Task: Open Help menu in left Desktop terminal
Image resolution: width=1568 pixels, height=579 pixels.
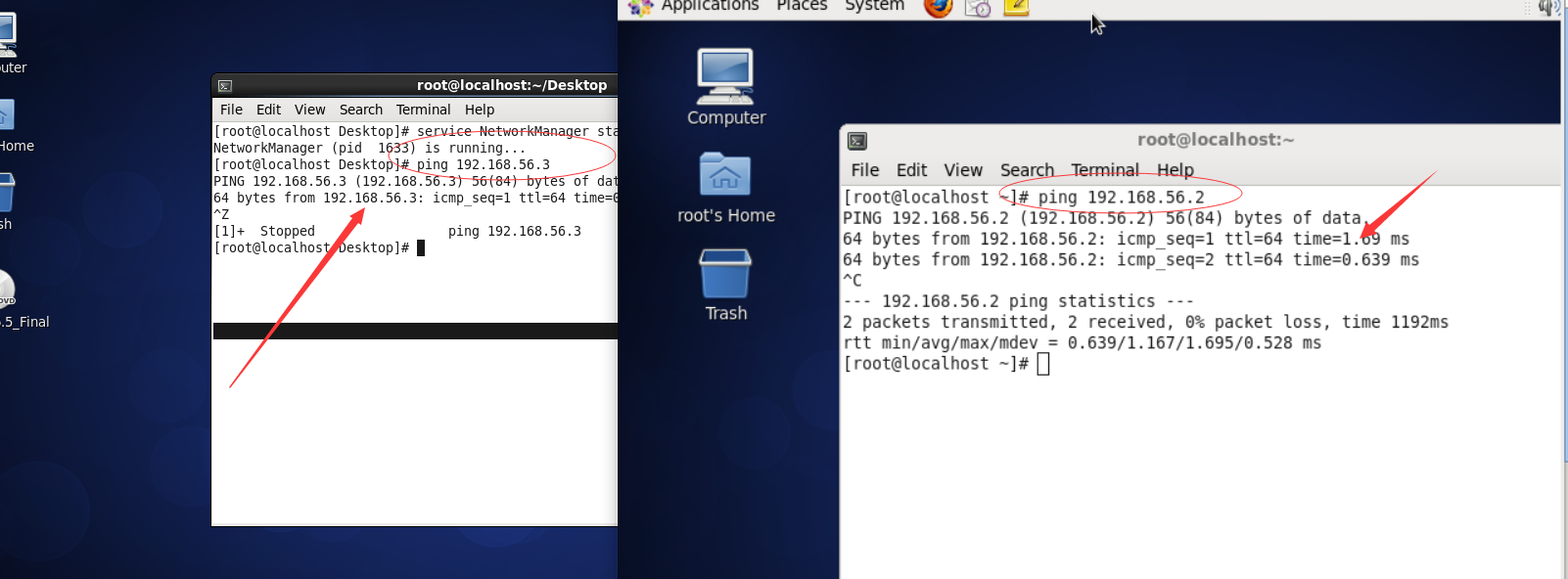Action: pyautogui.click(x=480, y=110)
